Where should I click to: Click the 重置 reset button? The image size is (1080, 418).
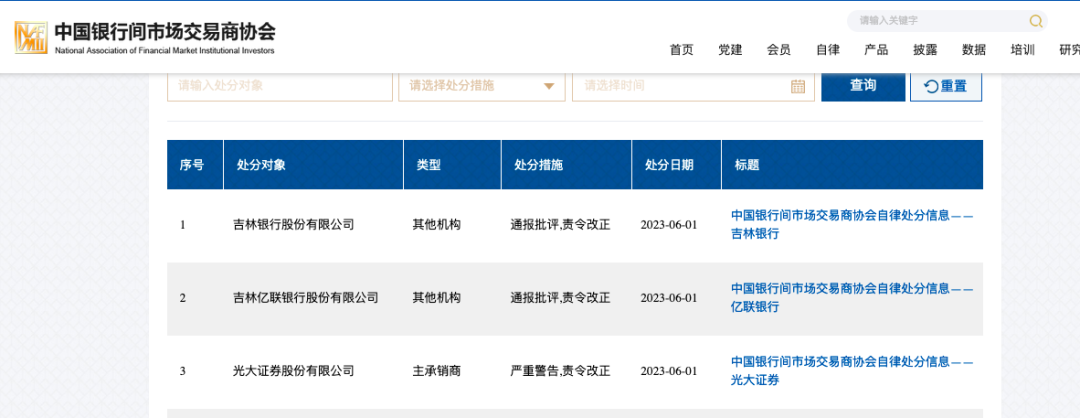946,86
